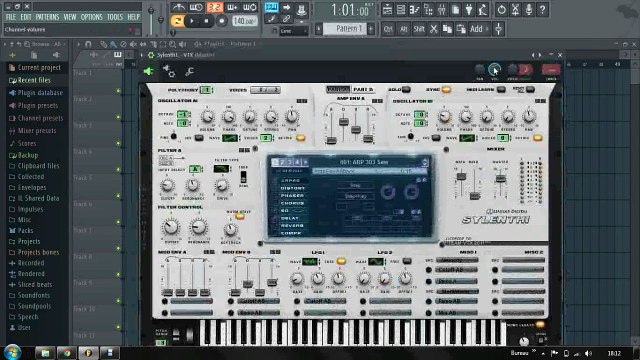
Task: Open the browser view icon
Action: (428, 9)
